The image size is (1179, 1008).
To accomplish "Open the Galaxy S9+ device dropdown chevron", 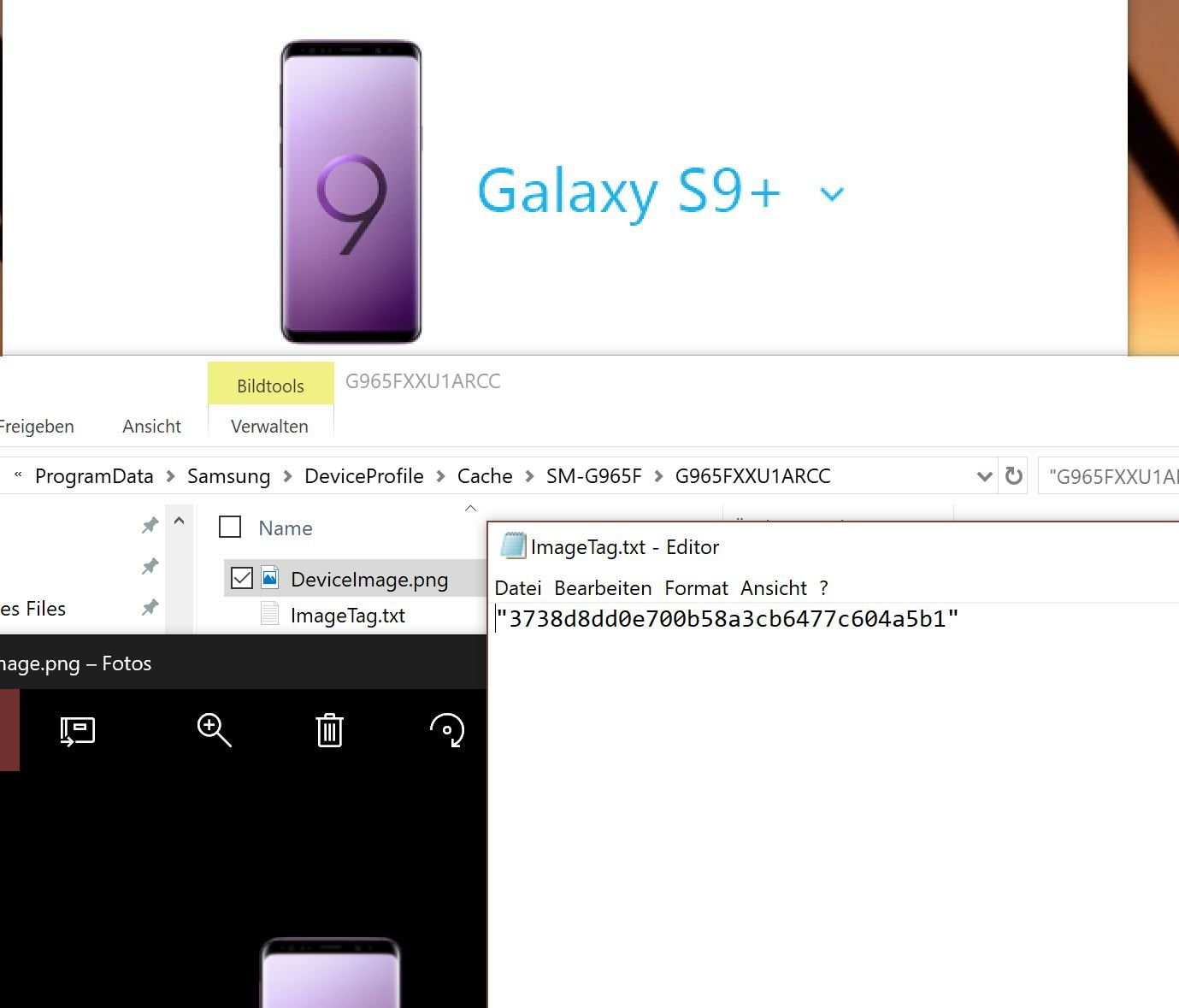I will point(832,194).
